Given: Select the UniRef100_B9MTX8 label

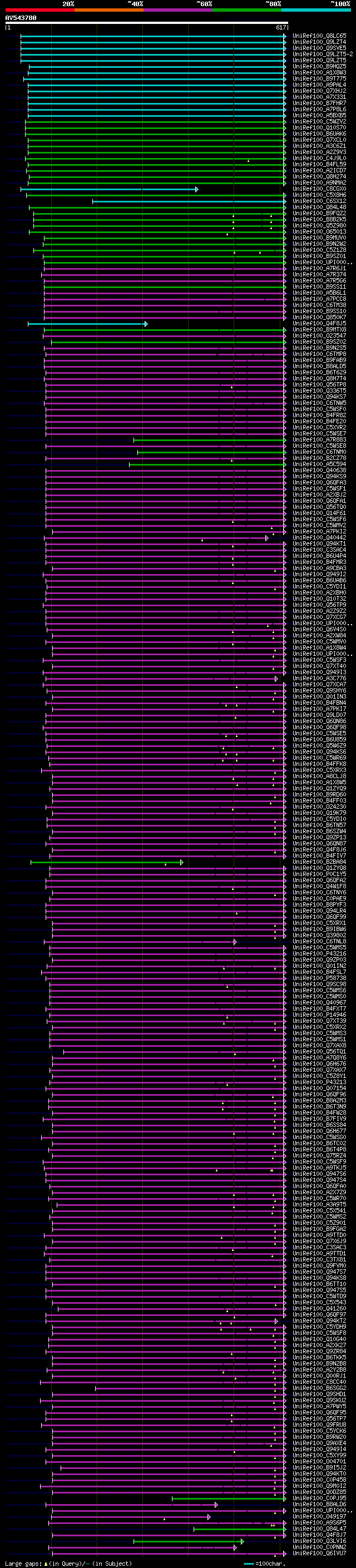Looking at the screenshot, I should [319, 329].
